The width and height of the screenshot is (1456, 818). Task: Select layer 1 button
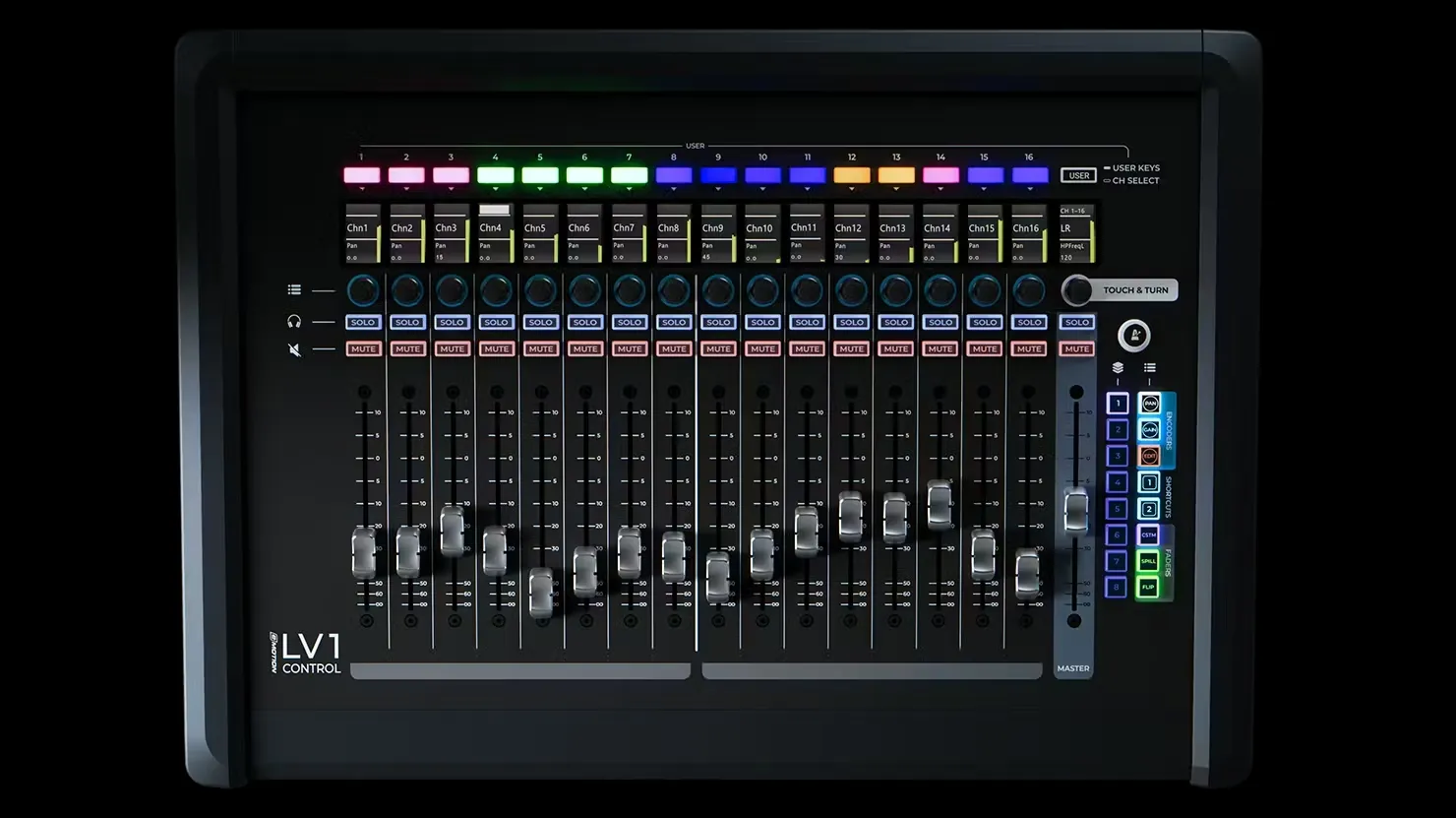coord(1118,404)
